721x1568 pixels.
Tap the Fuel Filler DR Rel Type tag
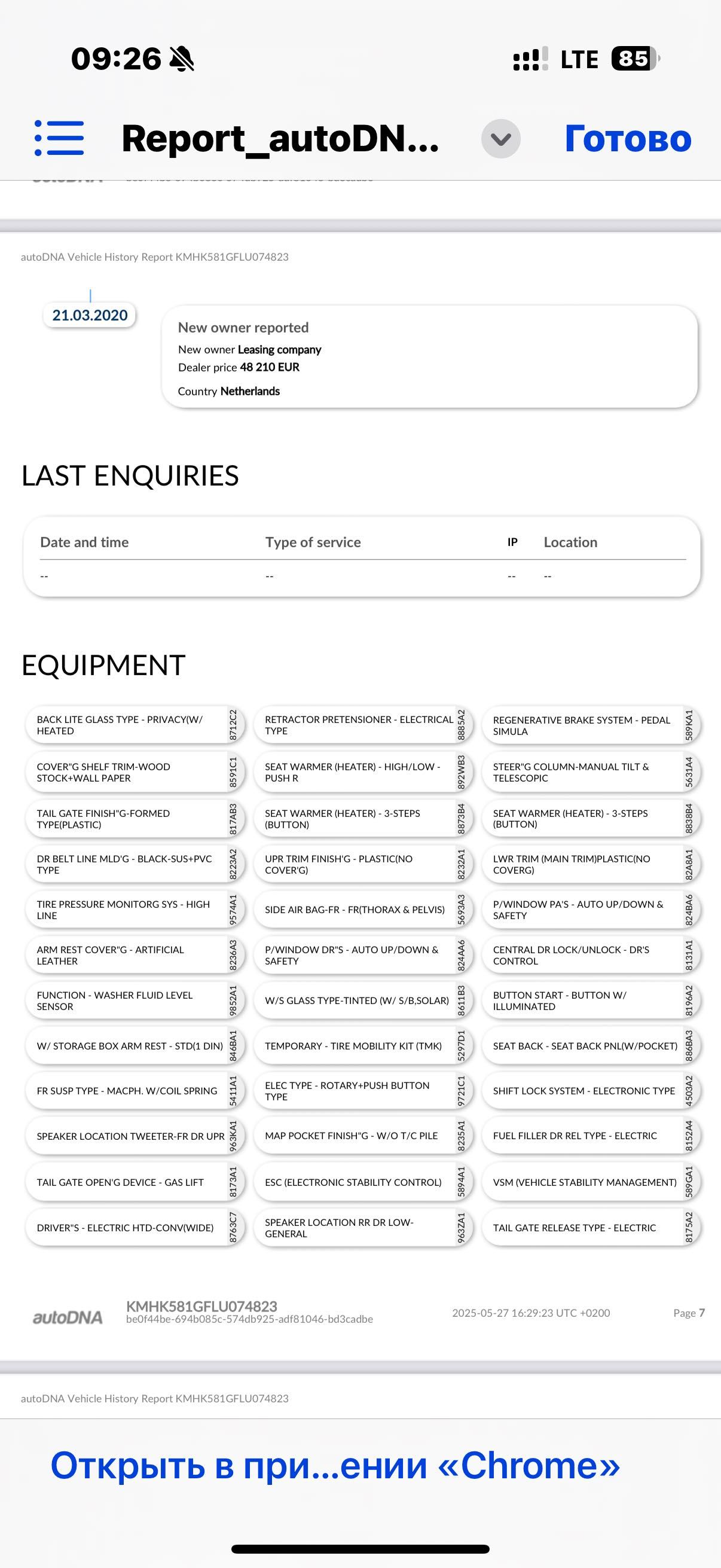591,1136
